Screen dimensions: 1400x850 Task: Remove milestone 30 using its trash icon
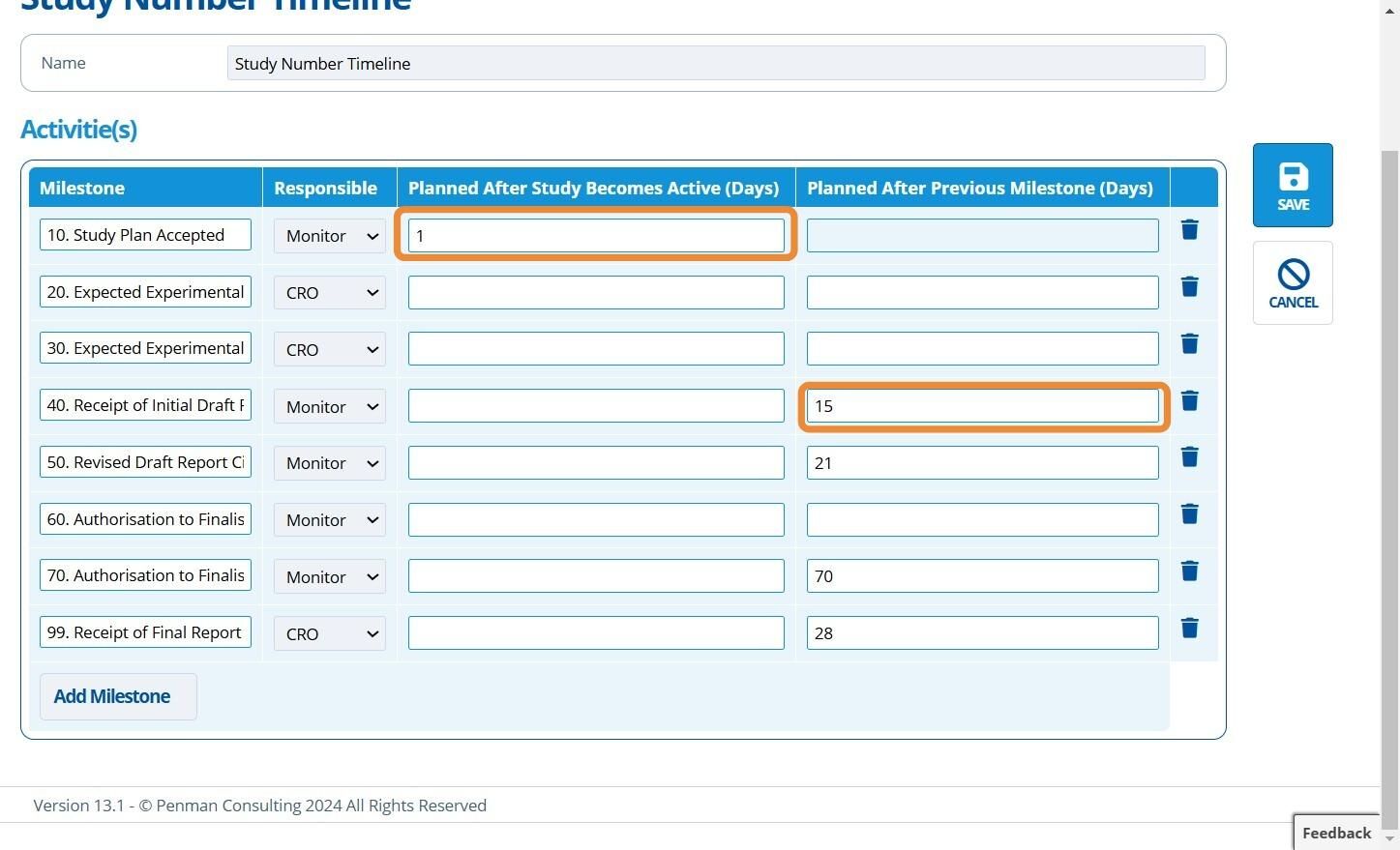click(1189, 344)
